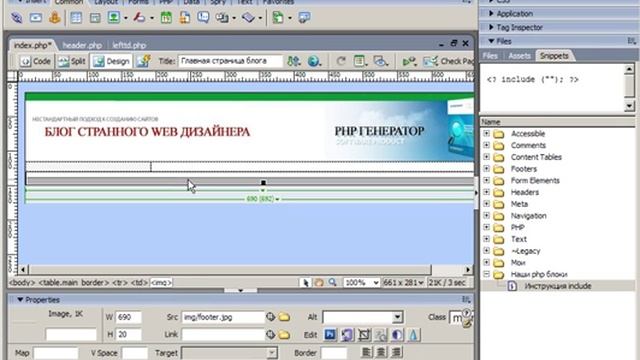
Task: Click the Validate Markup icon
Action: pyautogui.click(x=409, y=61)
